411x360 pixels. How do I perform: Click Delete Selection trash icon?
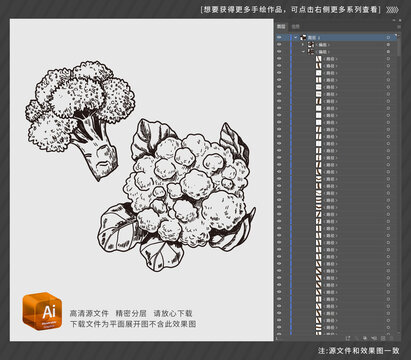tap(392, 338)
